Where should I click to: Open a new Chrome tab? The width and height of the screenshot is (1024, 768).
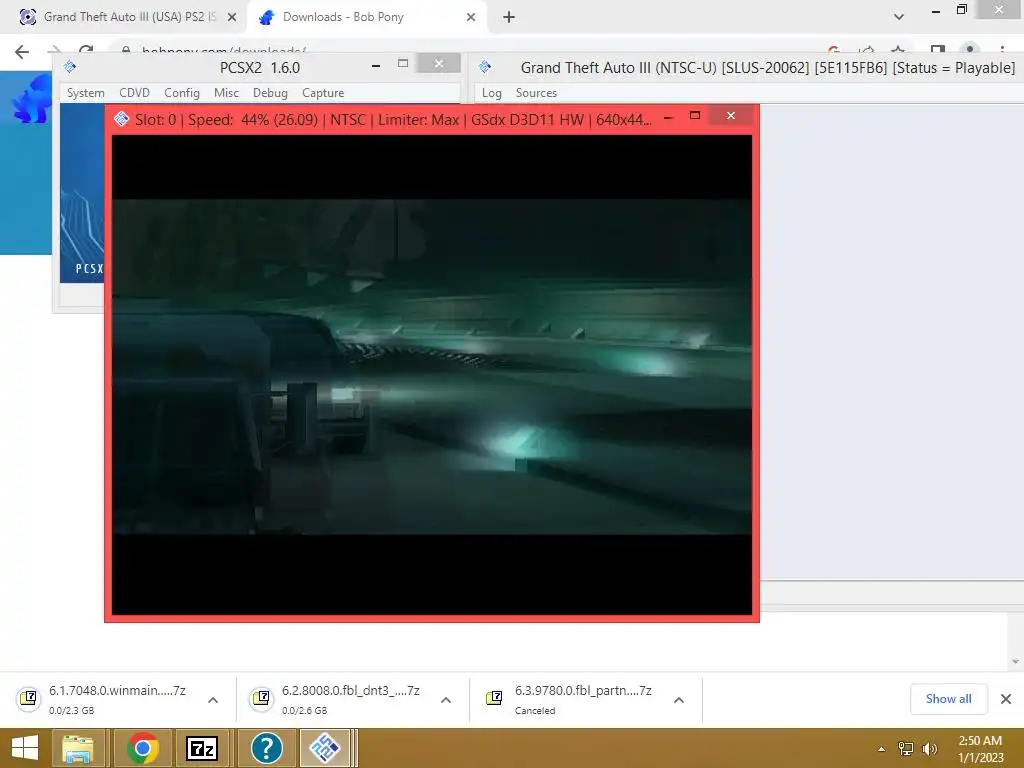click(509, 18)
